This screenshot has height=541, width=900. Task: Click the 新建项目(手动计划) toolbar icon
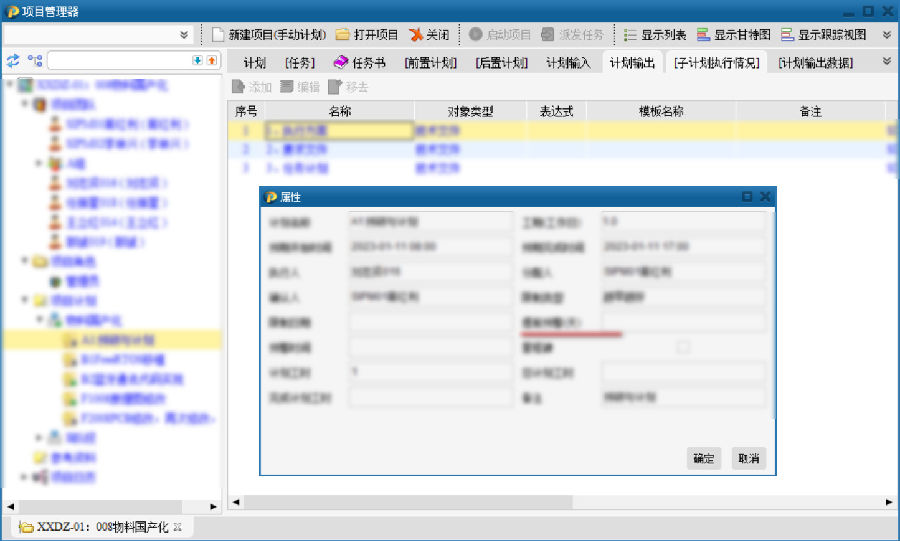click(219, 34)
